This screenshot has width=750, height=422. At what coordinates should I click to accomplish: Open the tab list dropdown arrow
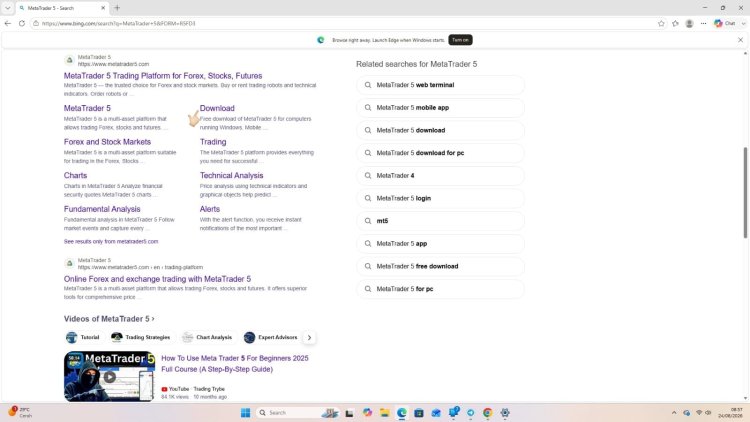coord(8,8)
